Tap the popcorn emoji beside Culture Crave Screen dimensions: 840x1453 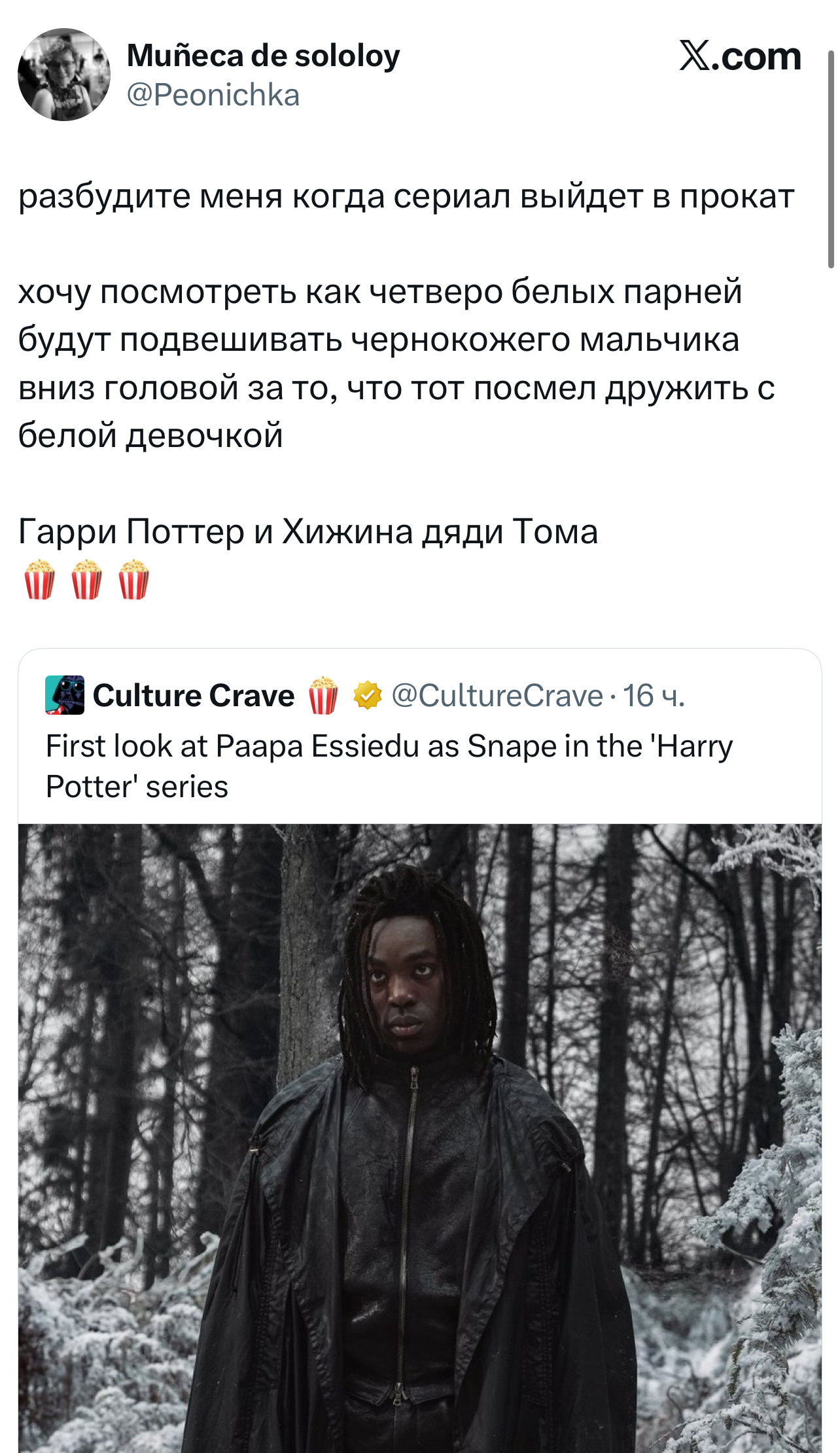[x=323, y=695]
